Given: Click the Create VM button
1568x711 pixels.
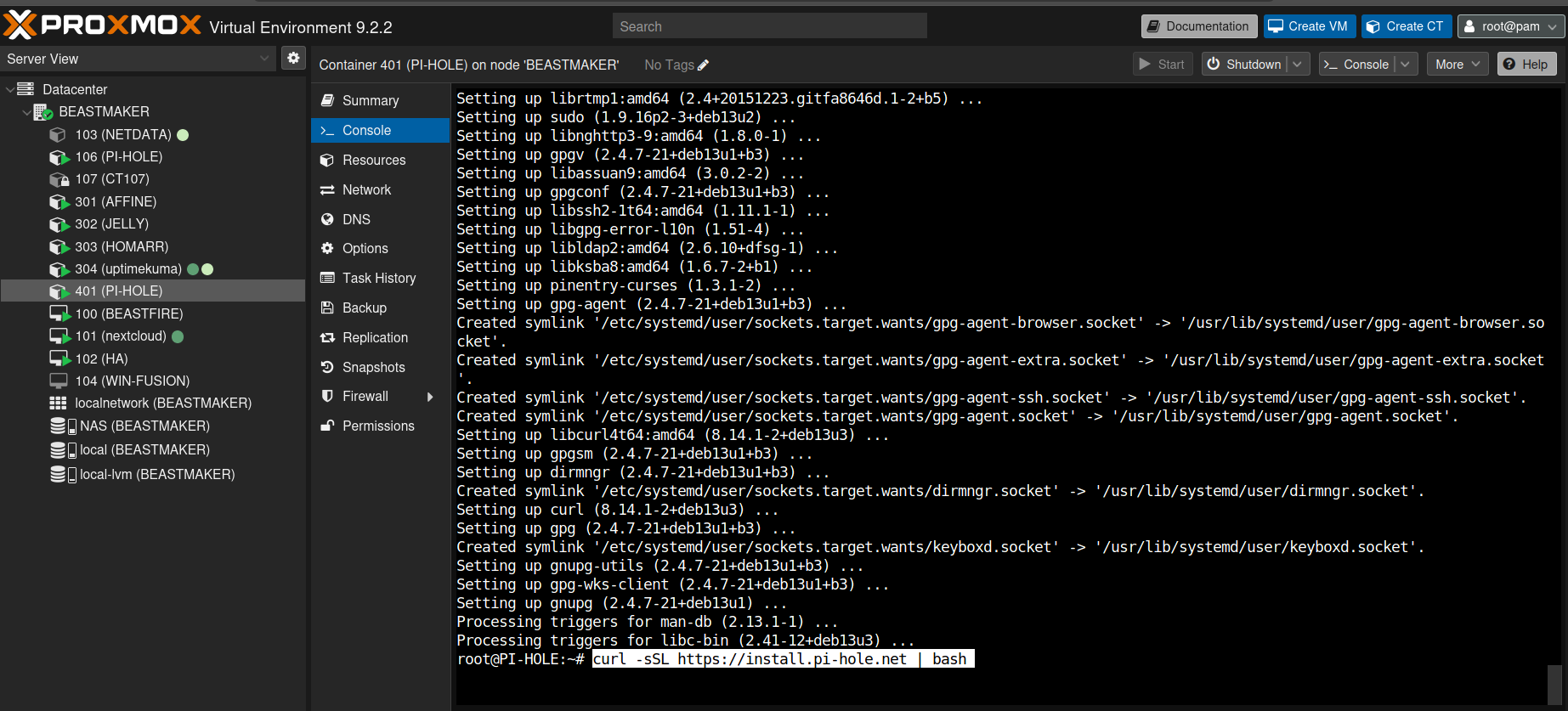Looking at the screenshot, I should tap(1309, 26).
